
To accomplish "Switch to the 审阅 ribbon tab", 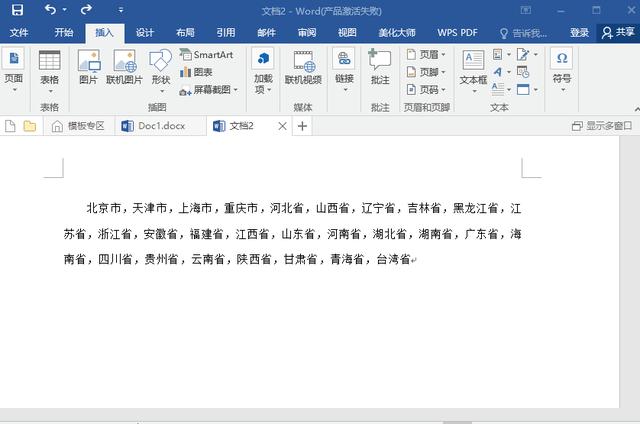I will (x=307, y=33).
